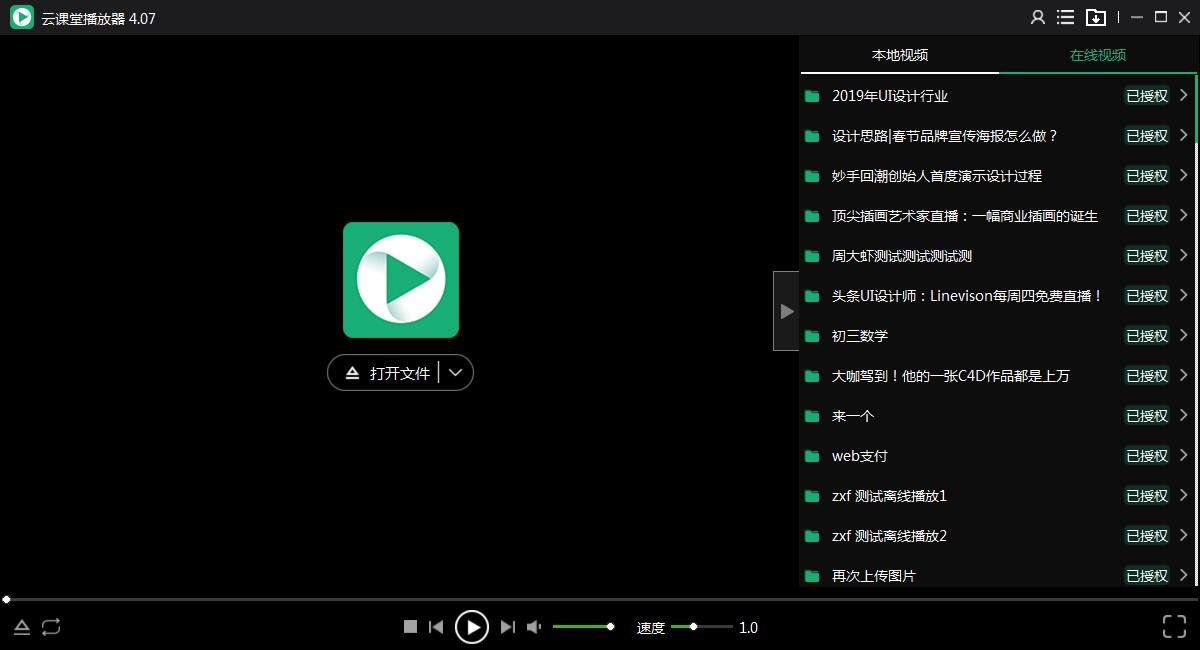
Task: Toggle loop playback mode
Action: [51, 627]
